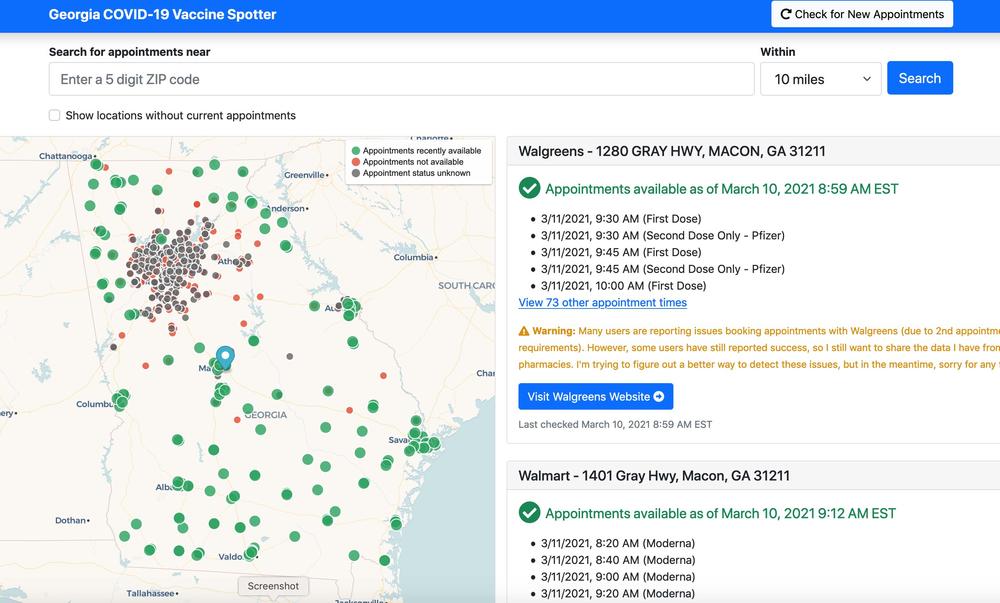Select 3/11/2021, 9:00 AM (Moderna) entry
Screen dimensions: 1000x603
tap(617, 576)
